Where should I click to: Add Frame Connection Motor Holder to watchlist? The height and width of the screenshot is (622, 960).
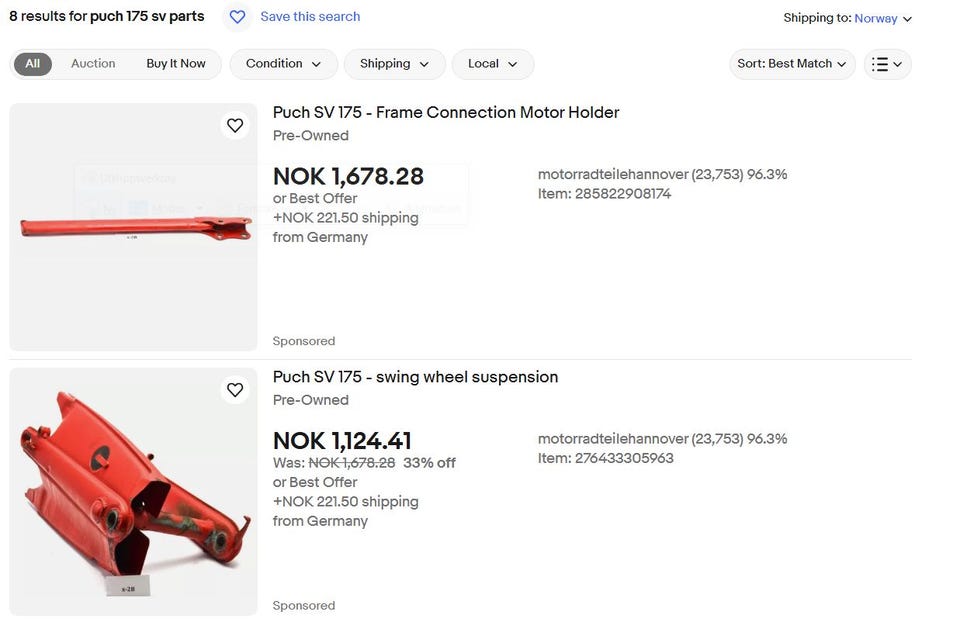(235, 125)
